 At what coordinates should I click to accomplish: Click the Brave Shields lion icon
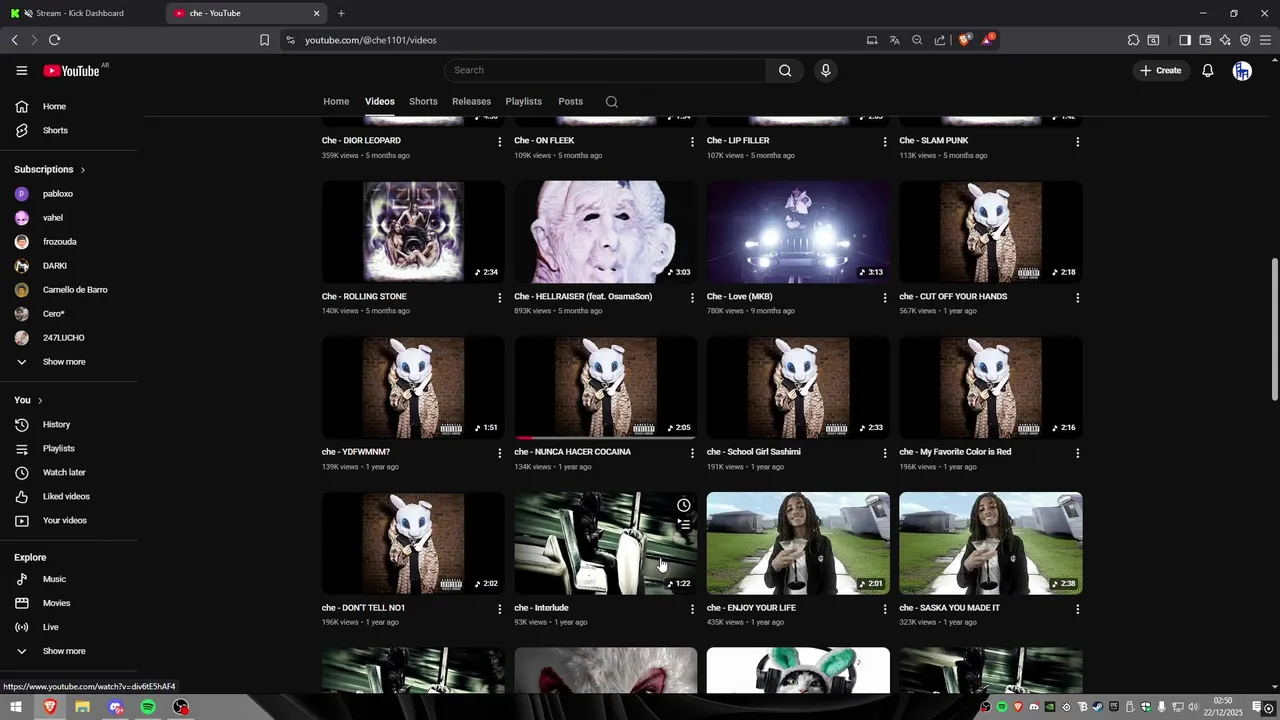964,40
